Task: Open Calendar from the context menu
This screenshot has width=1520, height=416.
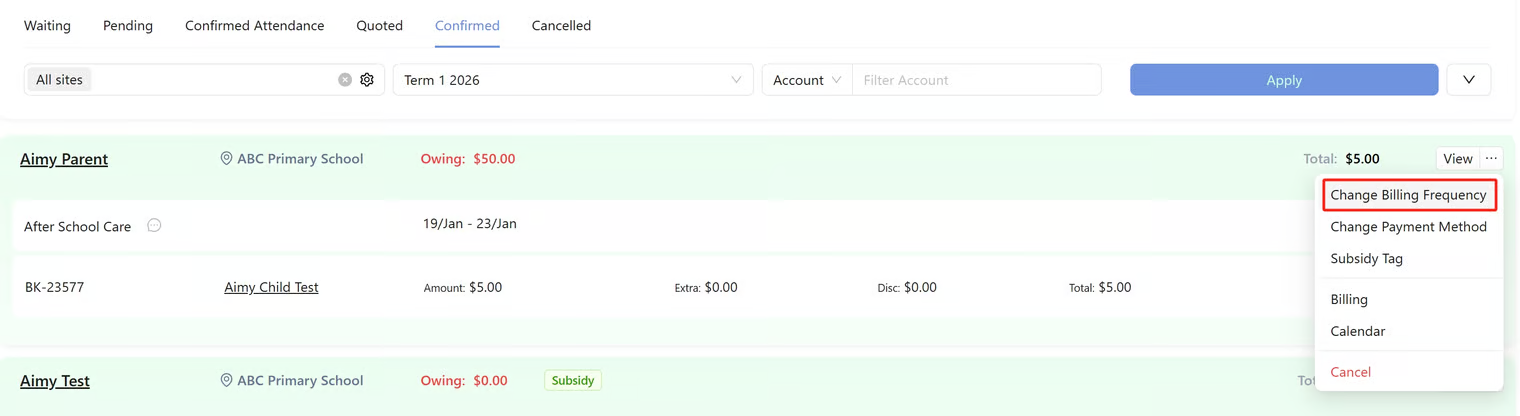Action: 1357,331
